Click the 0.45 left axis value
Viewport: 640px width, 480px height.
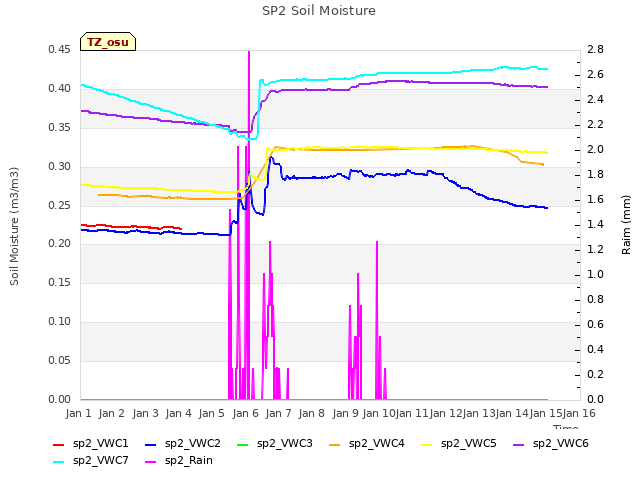pyautogui.click(x=60, y=49)
